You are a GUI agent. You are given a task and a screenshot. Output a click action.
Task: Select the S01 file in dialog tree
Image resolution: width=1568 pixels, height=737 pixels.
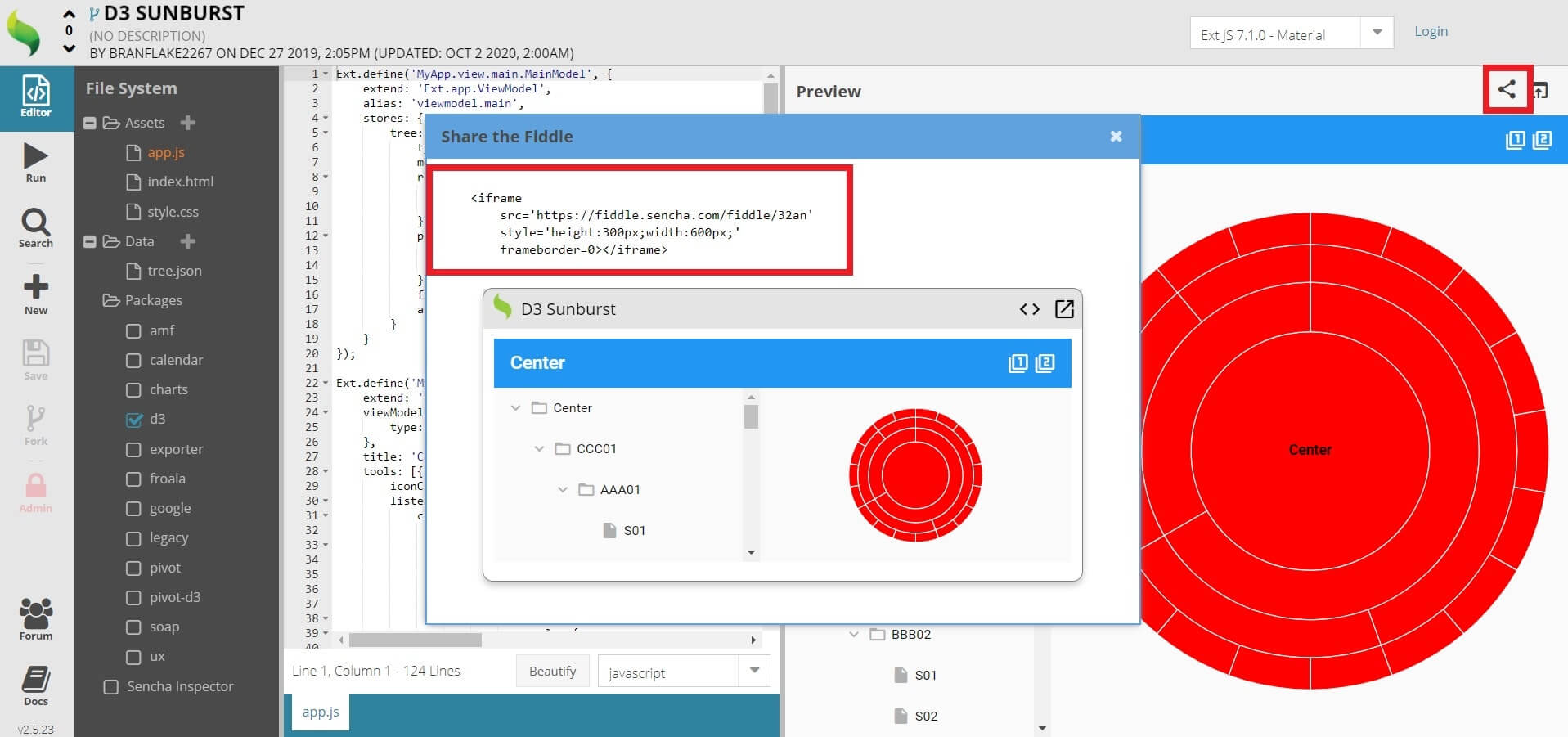click(x=634, y=530)
